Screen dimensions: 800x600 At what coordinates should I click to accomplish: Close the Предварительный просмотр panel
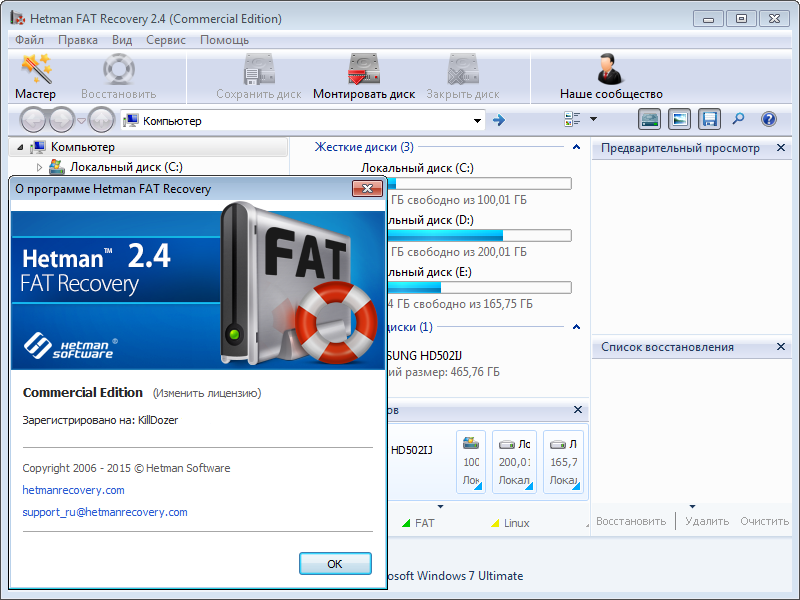[x=781, y=147]
